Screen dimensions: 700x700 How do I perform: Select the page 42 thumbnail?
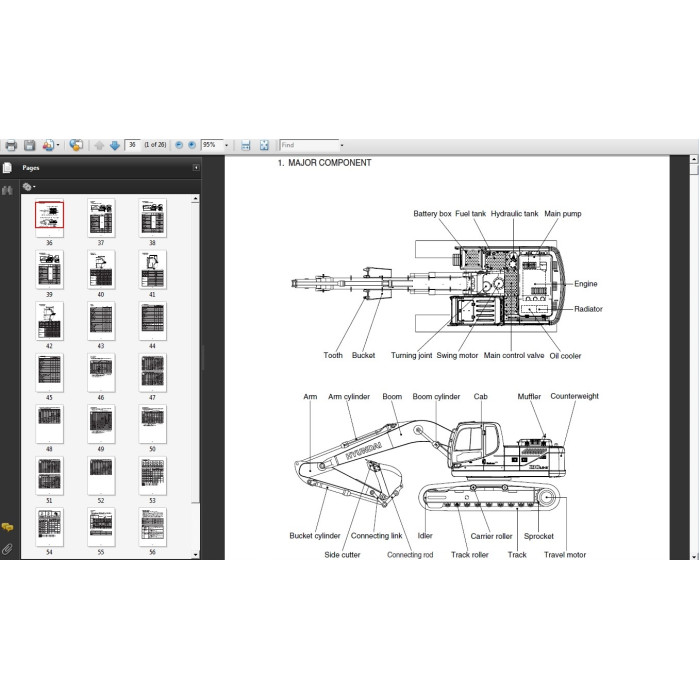click(x=49, y=321)
